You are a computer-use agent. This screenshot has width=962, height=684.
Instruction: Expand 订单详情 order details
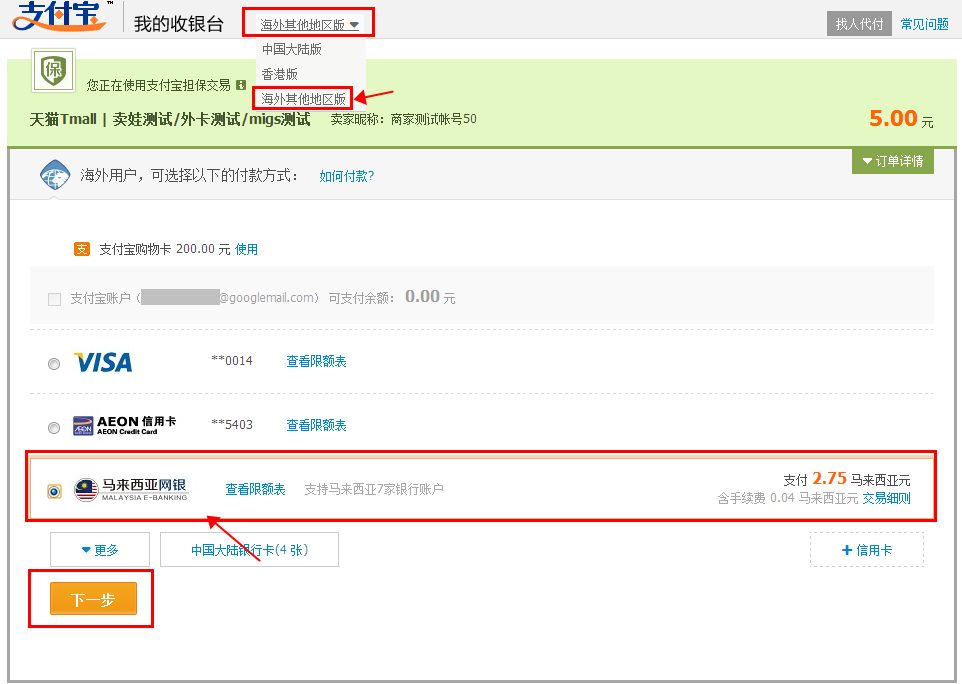pos(892,161)
